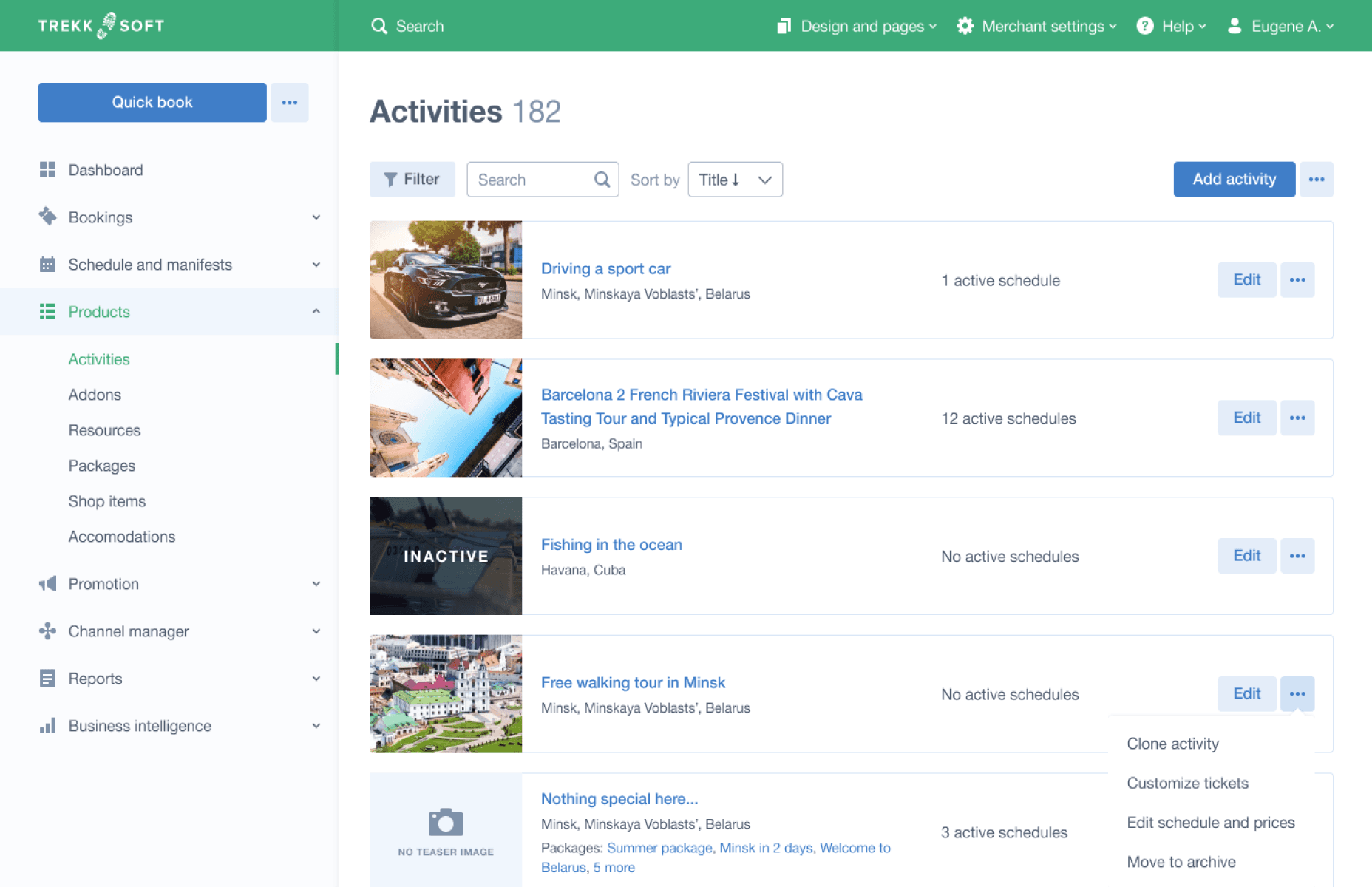The width and height of the screenshot is (1372, 887).
Task: Click the Business intelligence chart icon
Action: point(47,726)
